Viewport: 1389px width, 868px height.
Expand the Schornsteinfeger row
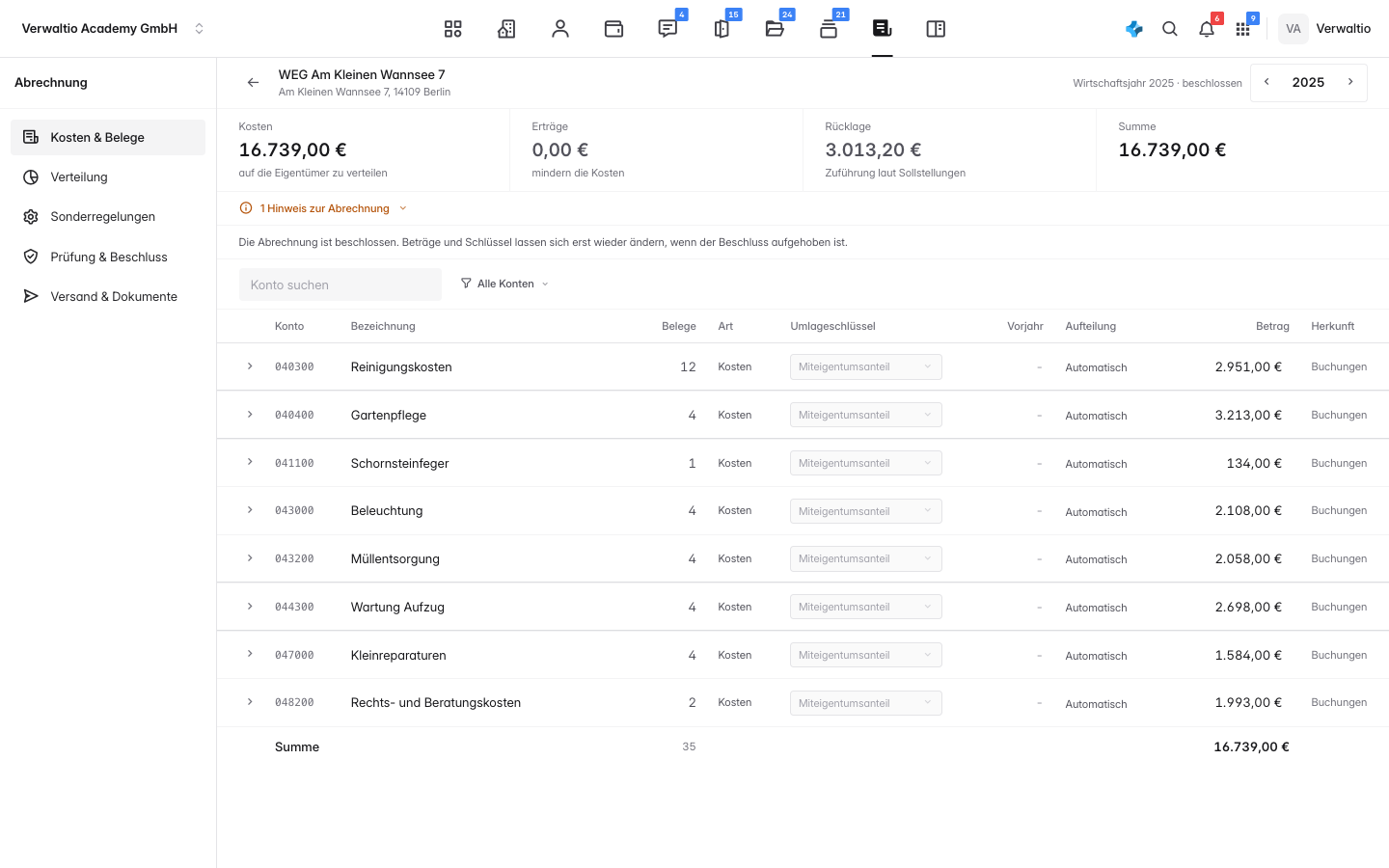250,462
